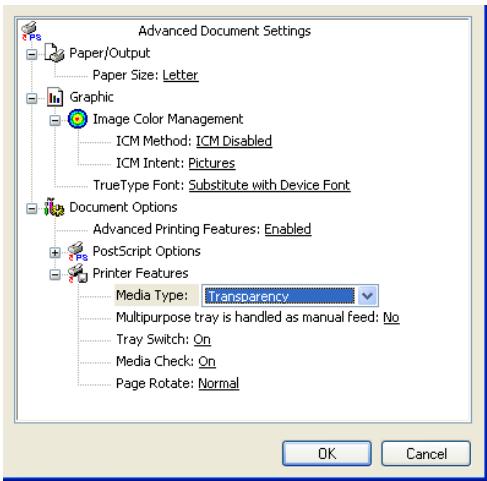Click the Letter paper size value
The width and height of the screenshot is (487, 481).
click(180, 75)
